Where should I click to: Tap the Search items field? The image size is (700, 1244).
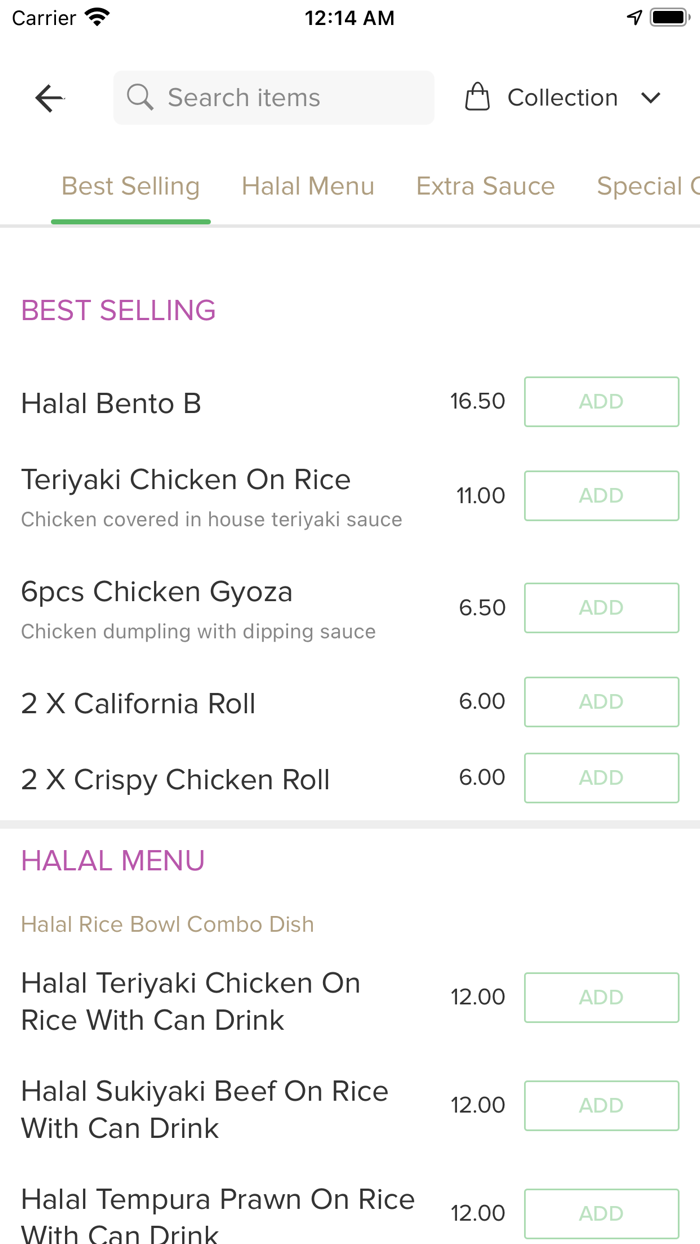click(x=273, y=97)
